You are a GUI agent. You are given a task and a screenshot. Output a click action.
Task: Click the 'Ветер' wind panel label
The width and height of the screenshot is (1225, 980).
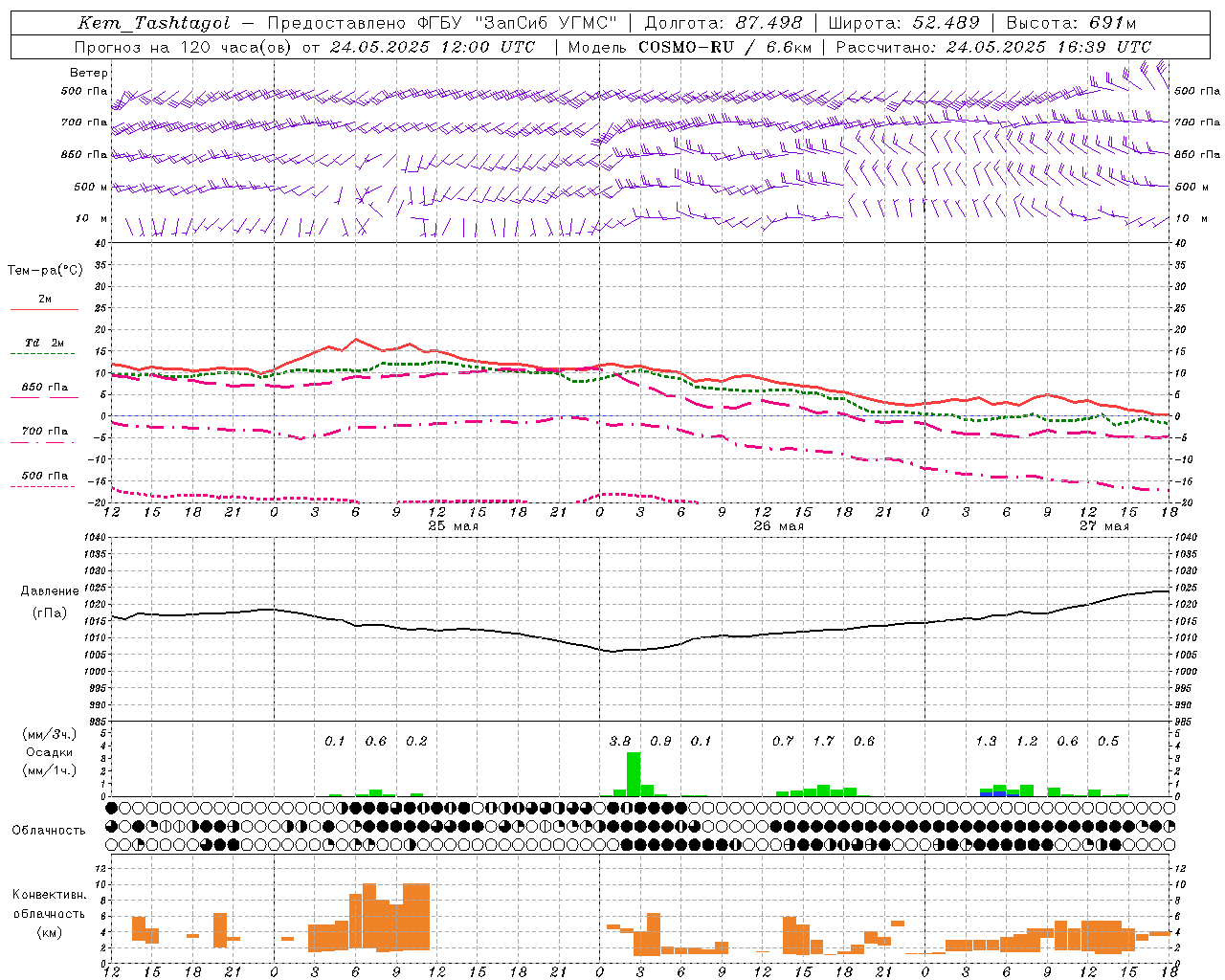[89, 73]
